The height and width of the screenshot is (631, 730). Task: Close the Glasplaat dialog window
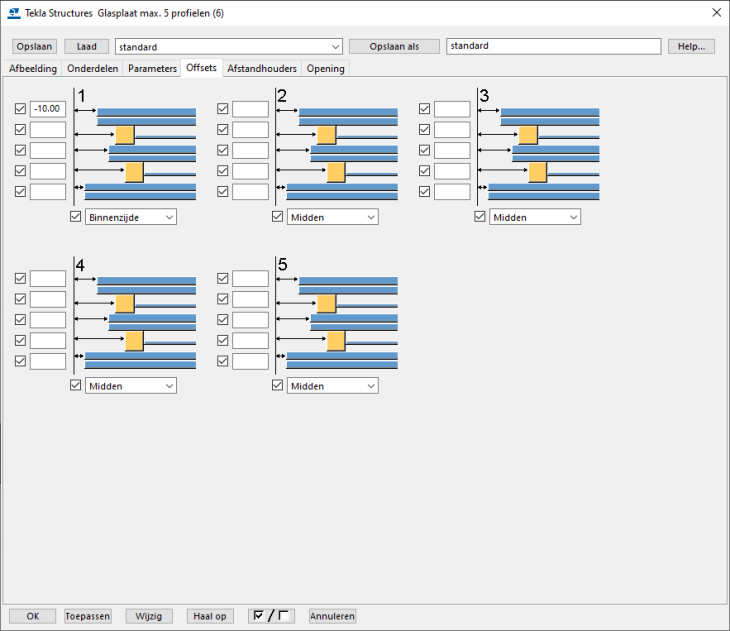[715, 12]
